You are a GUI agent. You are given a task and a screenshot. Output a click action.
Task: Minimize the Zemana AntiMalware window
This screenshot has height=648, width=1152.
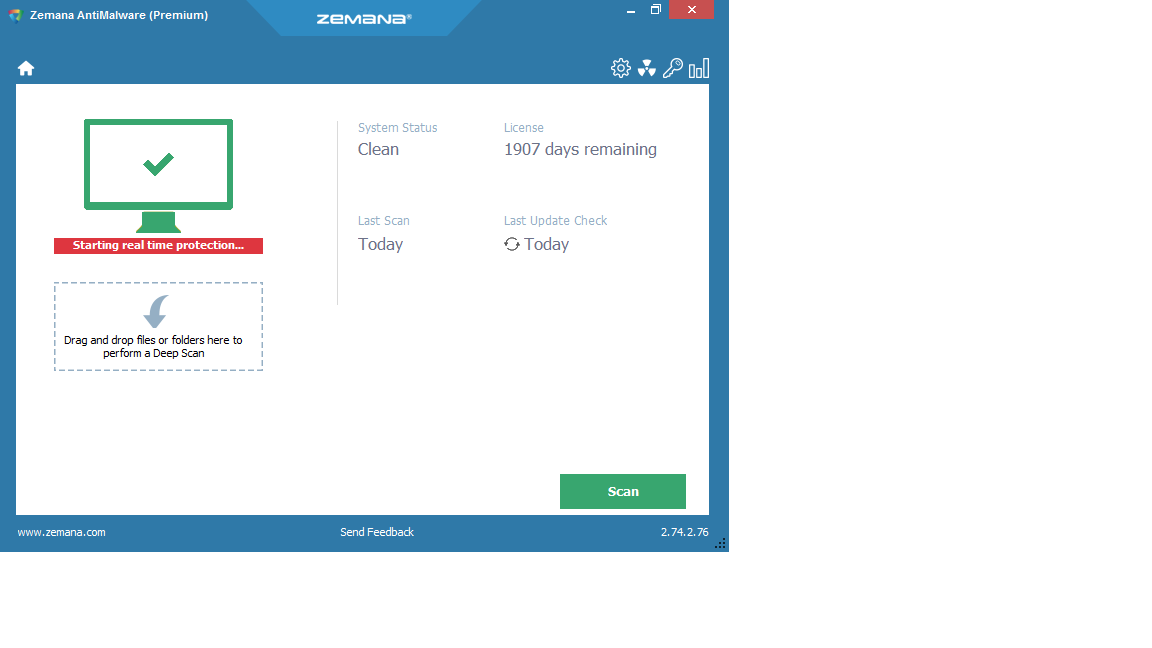point(630,10)
